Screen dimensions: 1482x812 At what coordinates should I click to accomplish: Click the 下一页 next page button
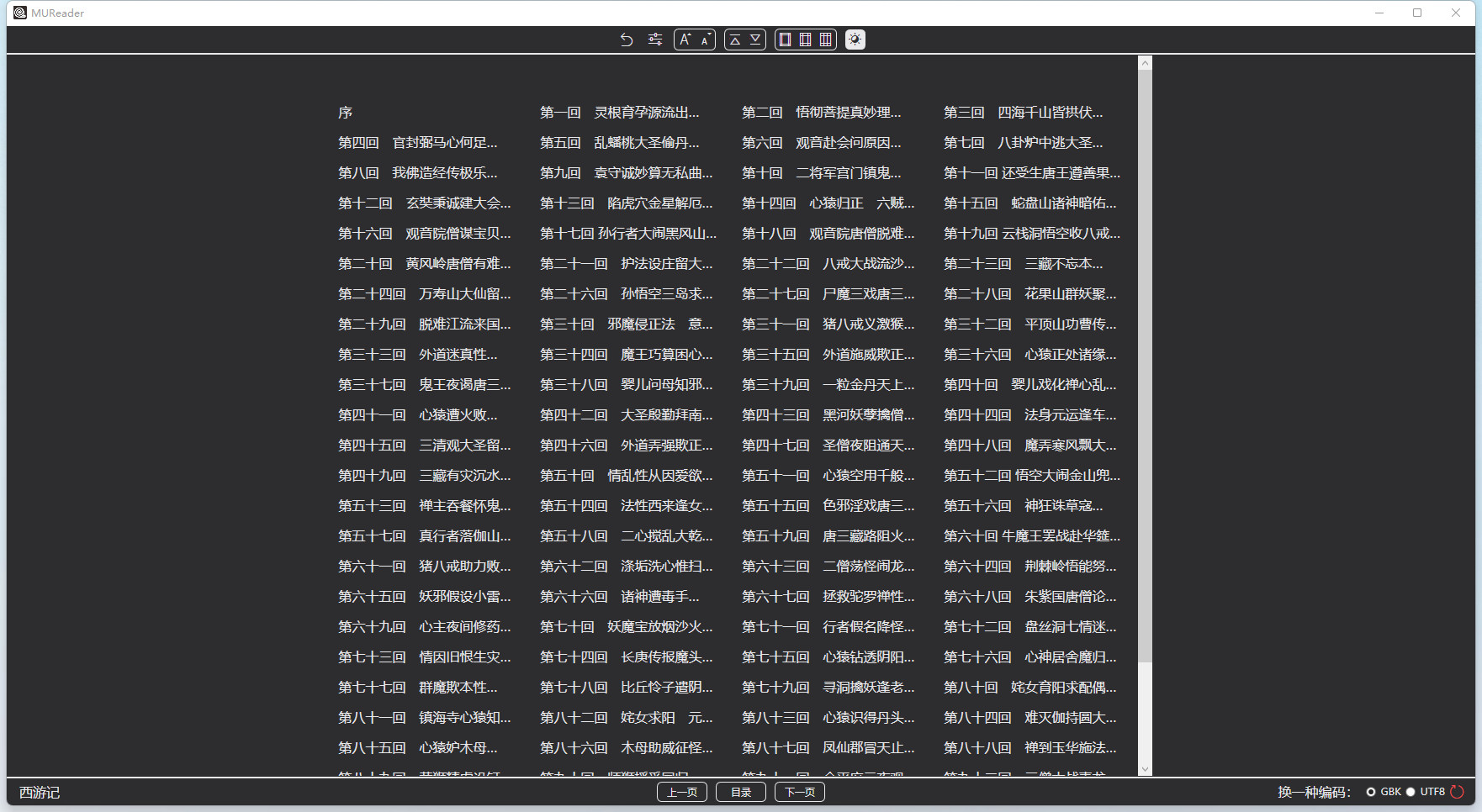(x=799, y=791)
